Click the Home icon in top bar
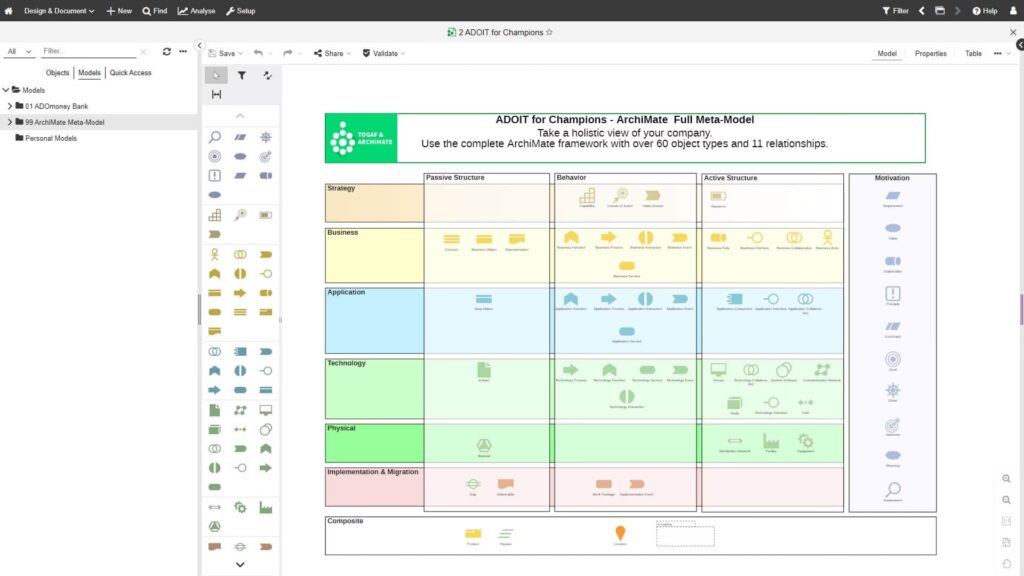 (9, 11)
